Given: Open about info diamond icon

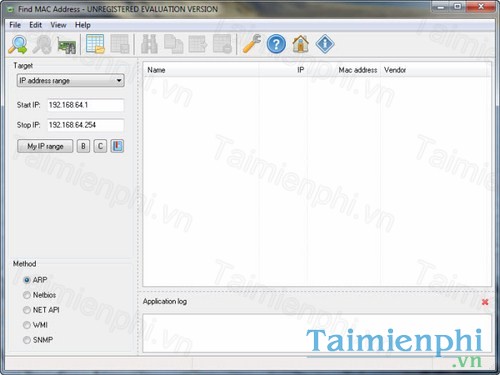Looking at the screenshot, I should [325, 44].
